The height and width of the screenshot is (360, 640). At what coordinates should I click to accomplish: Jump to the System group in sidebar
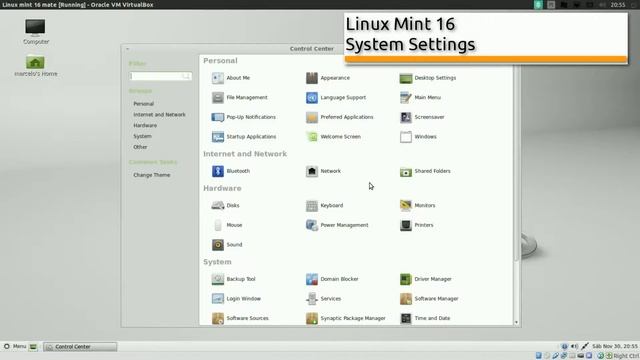tap(142, 136)
